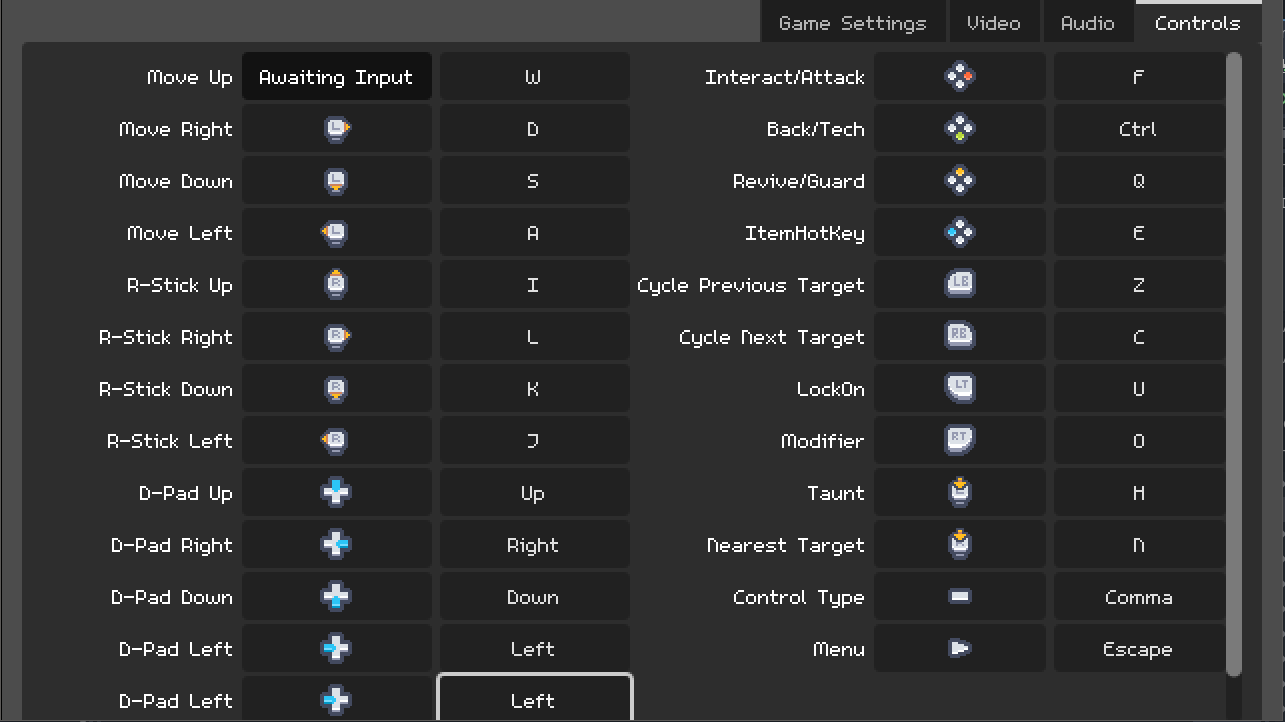The width and height of the screenshot is (1285, 722).
Task: Click the R-Stick Up controller icon
Action: [337, 285]
